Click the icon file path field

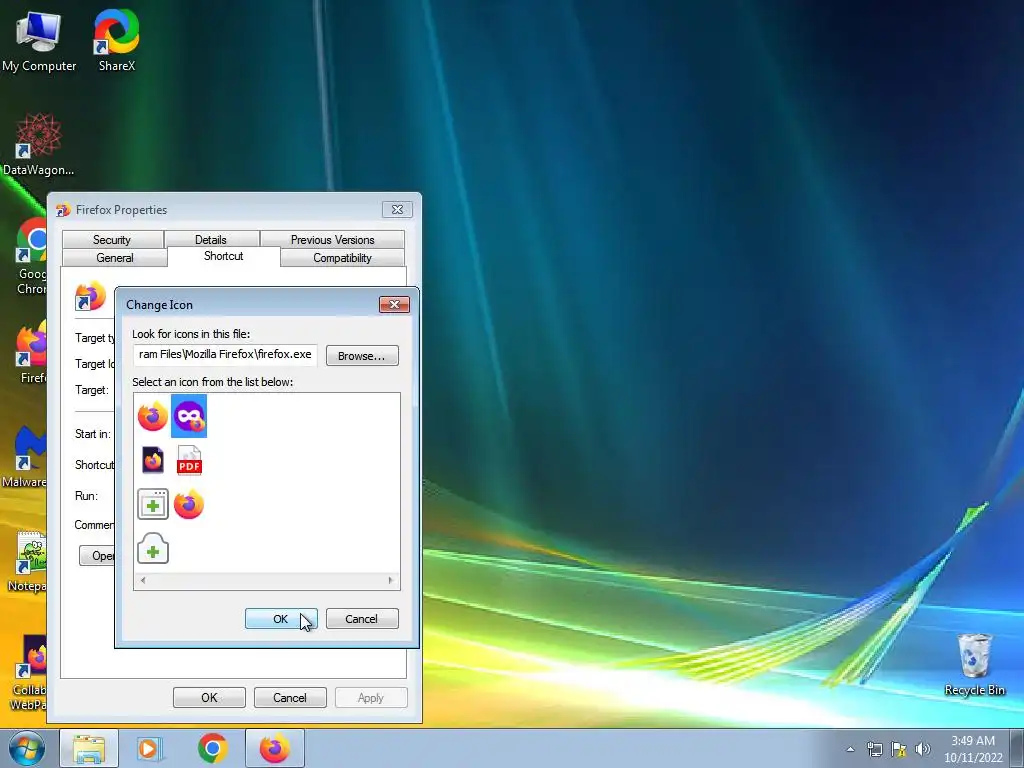tap(225, 355)
